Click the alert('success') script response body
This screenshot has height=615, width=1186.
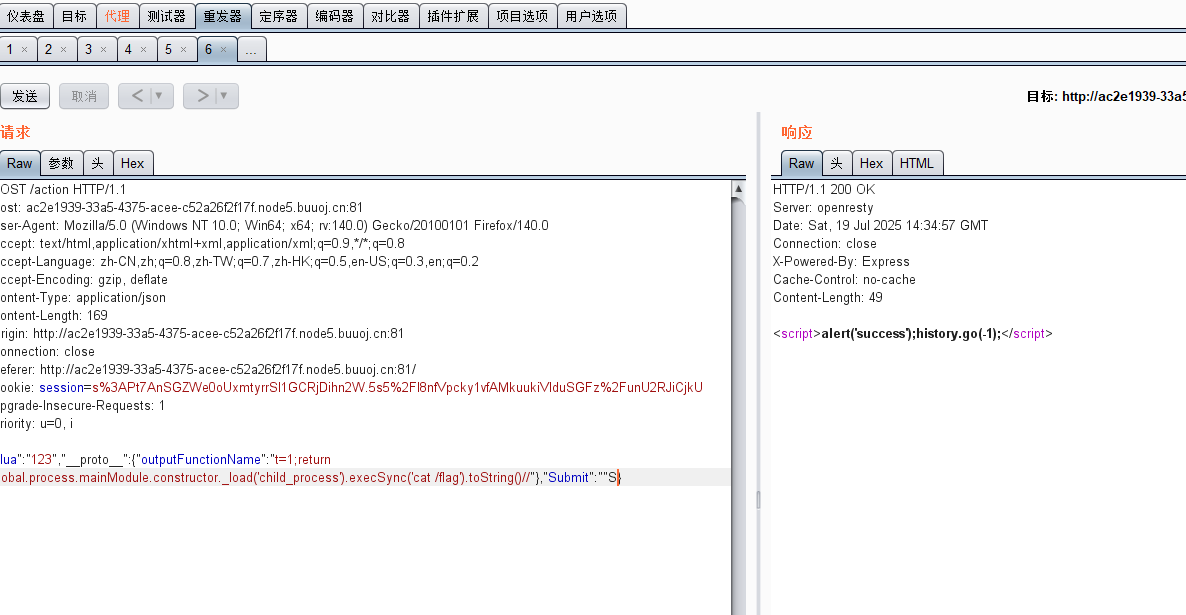pos(912,334)
